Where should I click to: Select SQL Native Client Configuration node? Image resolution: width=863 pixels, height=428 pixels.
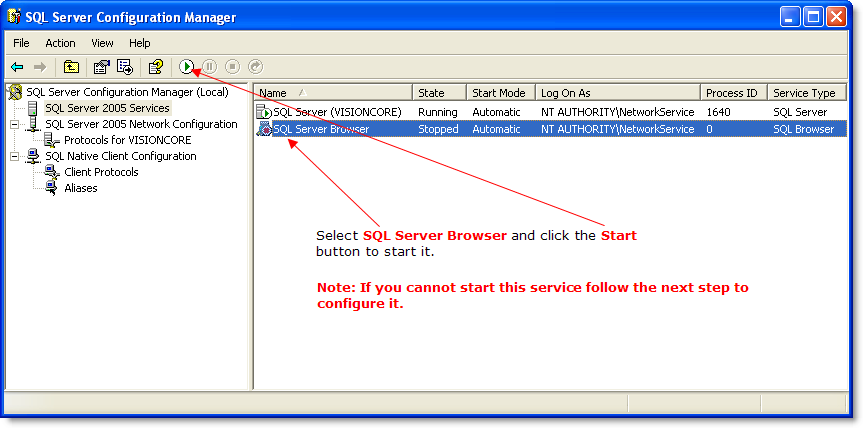coord(121,156)
